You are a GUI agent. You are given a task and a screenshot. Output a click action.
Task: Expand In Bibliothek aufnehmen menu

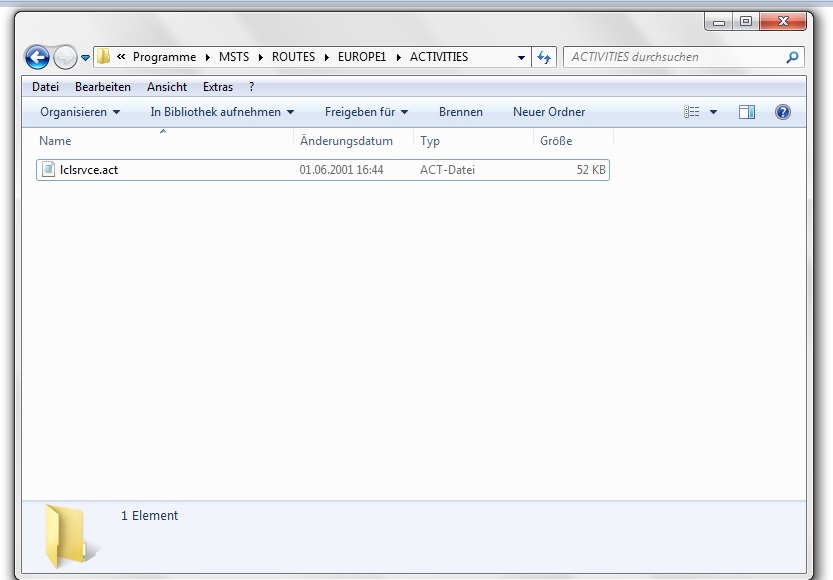[222, 112]
